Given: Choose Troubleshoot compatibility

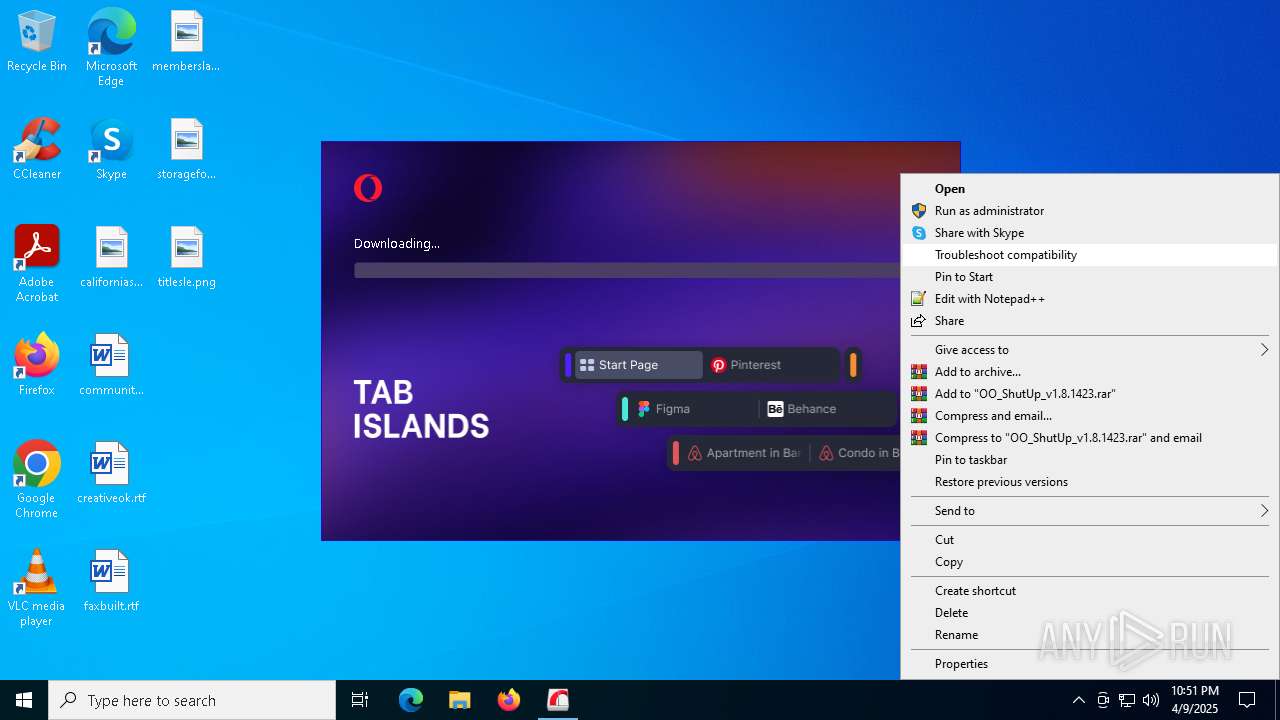Looking at the screenshot, I should coord(1090,255).
